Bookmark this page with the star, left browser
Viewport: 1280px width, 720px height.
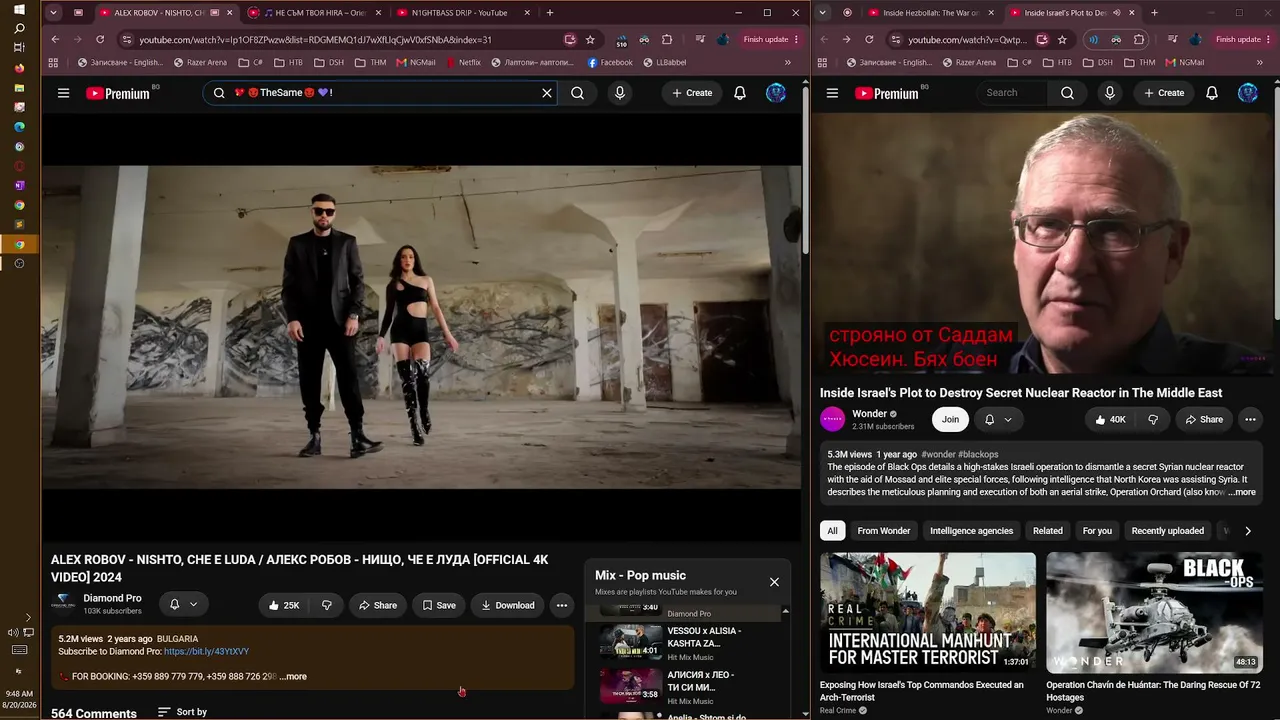[590, 40]
